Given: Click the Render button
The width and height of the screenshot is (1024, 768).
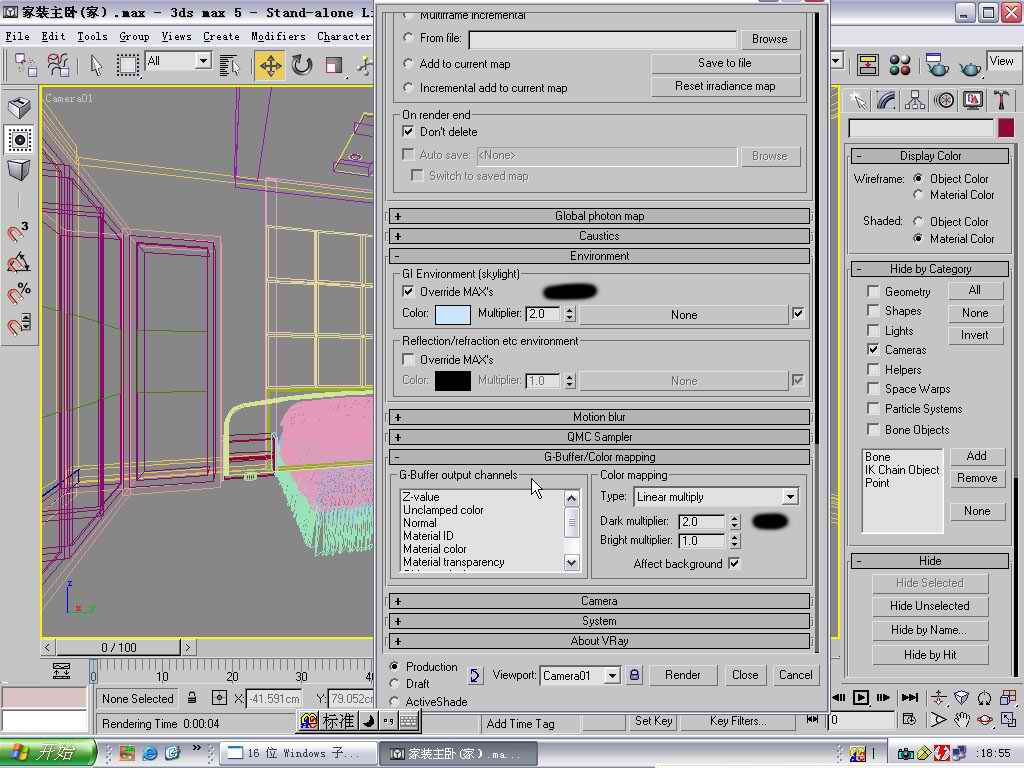Looking at the screenshot, I should 682,675.
